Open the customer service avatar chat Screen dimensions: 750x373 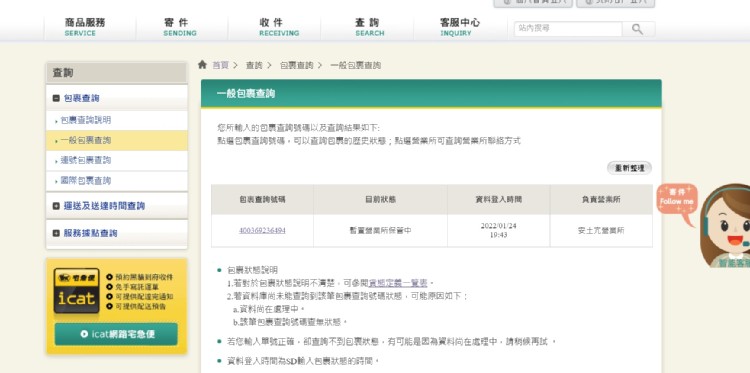(x=725, y=226)
